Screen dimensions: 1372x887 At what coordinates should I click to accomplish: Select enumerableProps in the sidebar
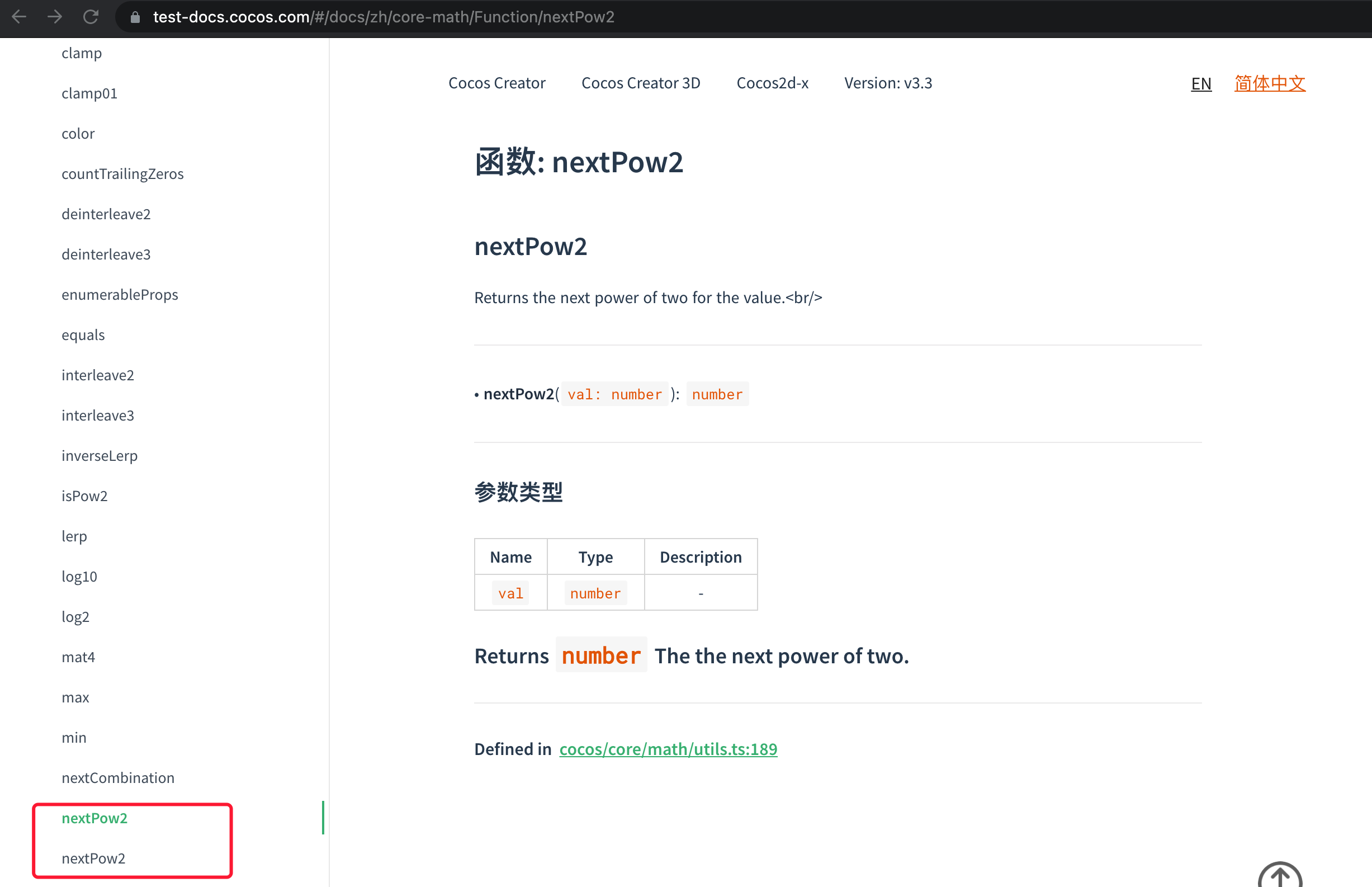120,295
